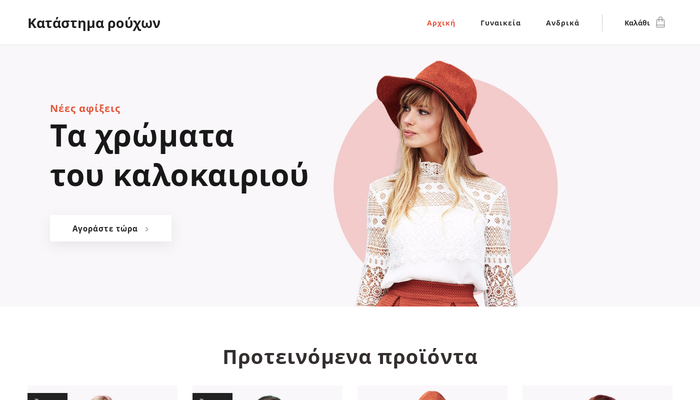The height and width of the screenshot is (400, 700).
Task: Click the black badge on second product
Action: 212,396
